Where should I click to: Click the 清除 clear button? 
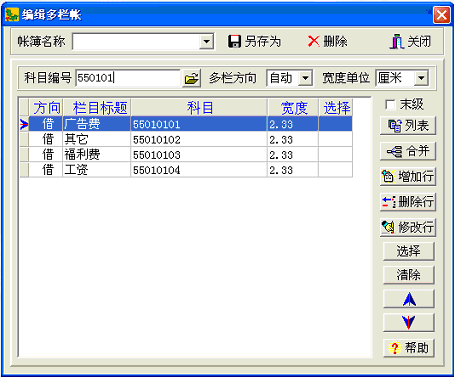pos(409,275)
